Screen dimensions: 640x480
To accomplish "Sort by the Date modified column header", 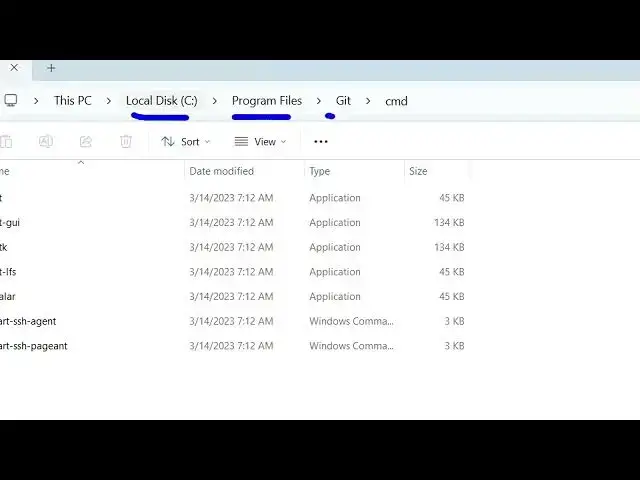I will pyautogui.click(x=222, y=171).
